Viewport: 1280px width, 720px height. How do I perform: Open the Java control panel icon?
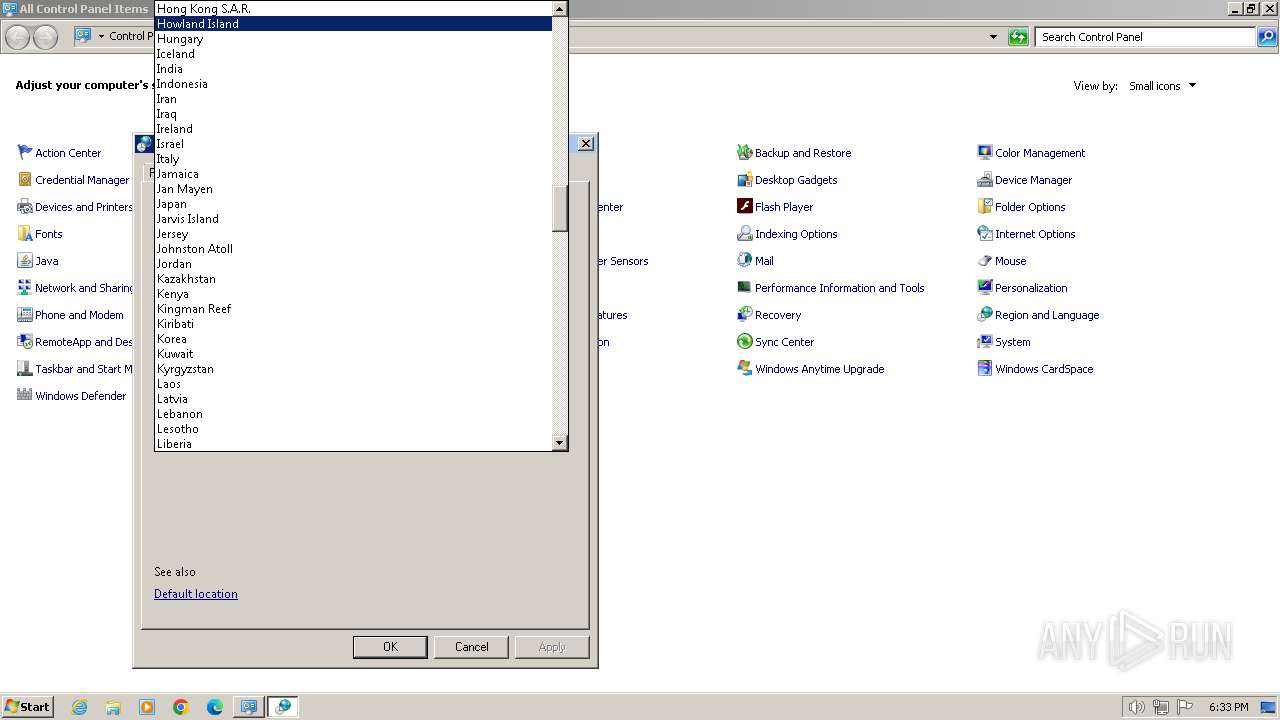click(25, 261)
